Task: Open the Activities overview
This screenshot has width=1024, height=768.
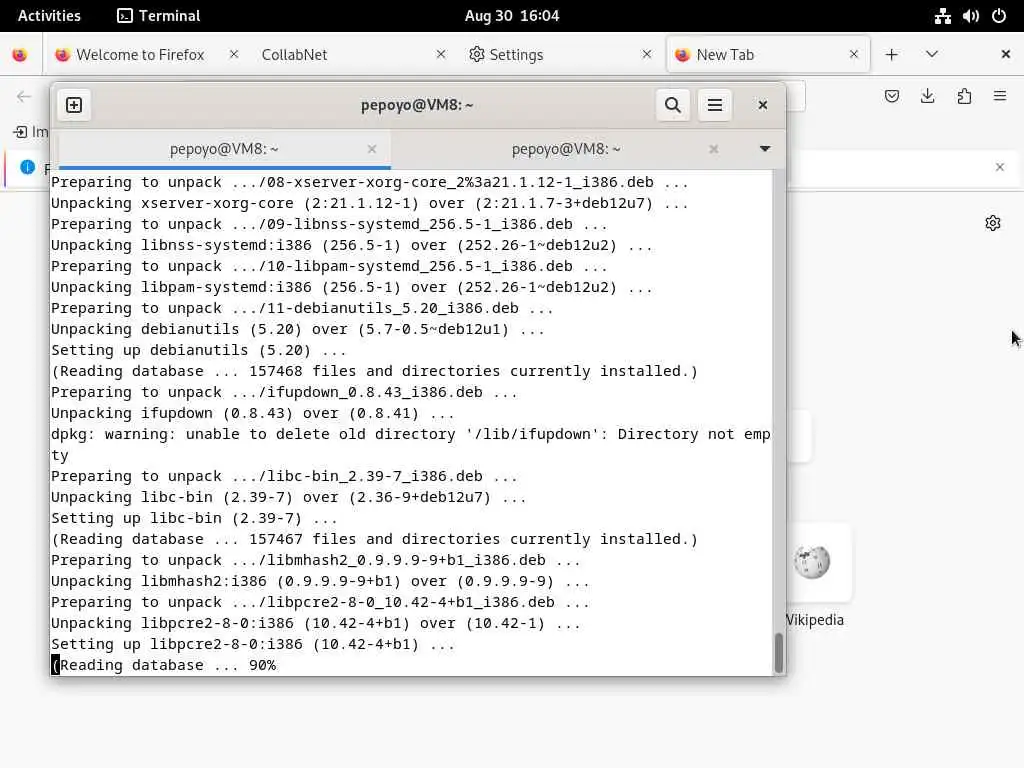Action: 49,16
